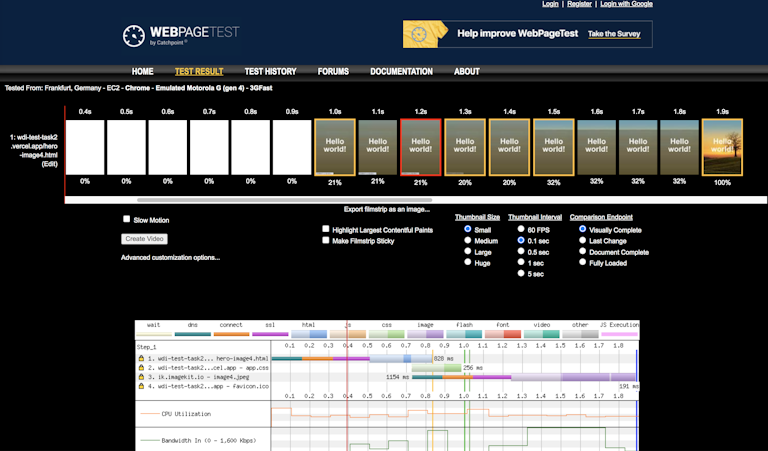Click lock icon beside image4.jpeg request
768x451 pixels.
point(140,376)
